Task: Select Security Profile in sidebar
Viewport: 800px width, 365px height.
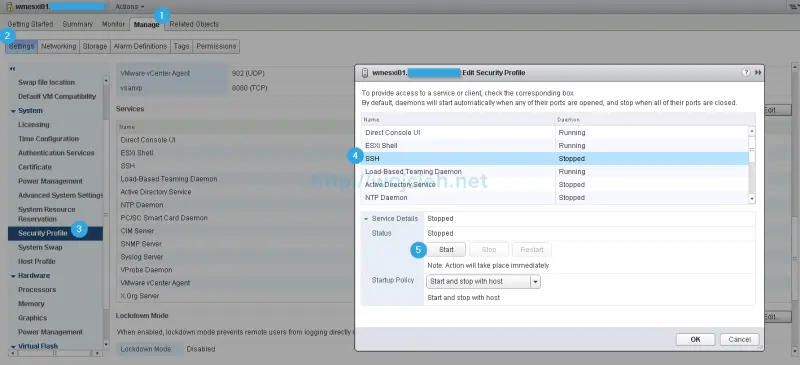Action: pyautogui.click(x=55, y=233)
